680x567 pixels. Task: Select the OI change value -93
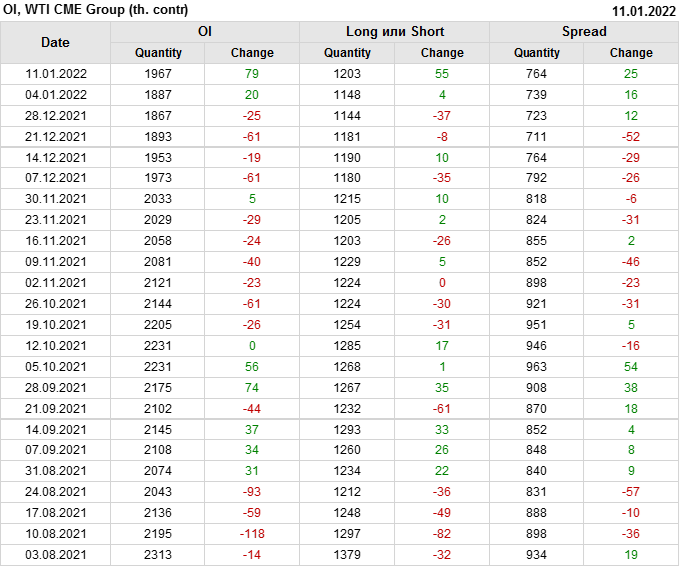(x=252, y=492)
